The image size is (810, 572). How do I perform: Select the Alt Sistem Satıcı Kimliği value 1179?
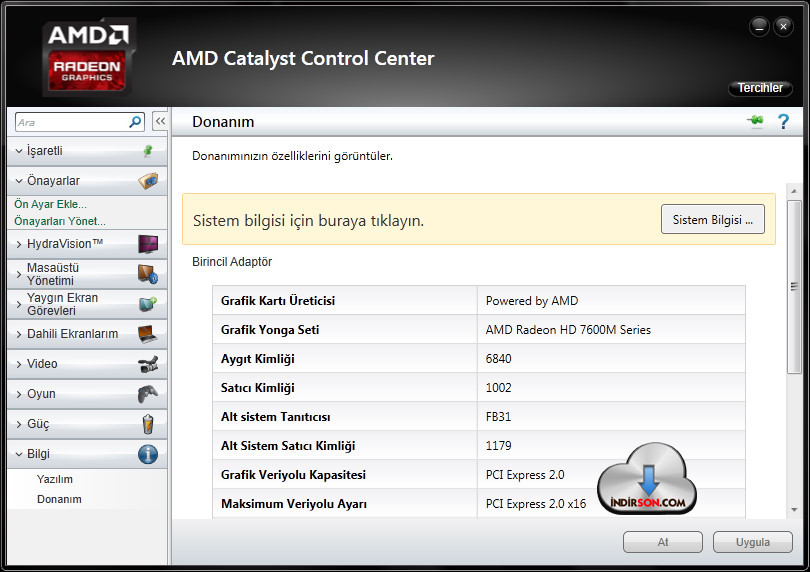(499, 445)
